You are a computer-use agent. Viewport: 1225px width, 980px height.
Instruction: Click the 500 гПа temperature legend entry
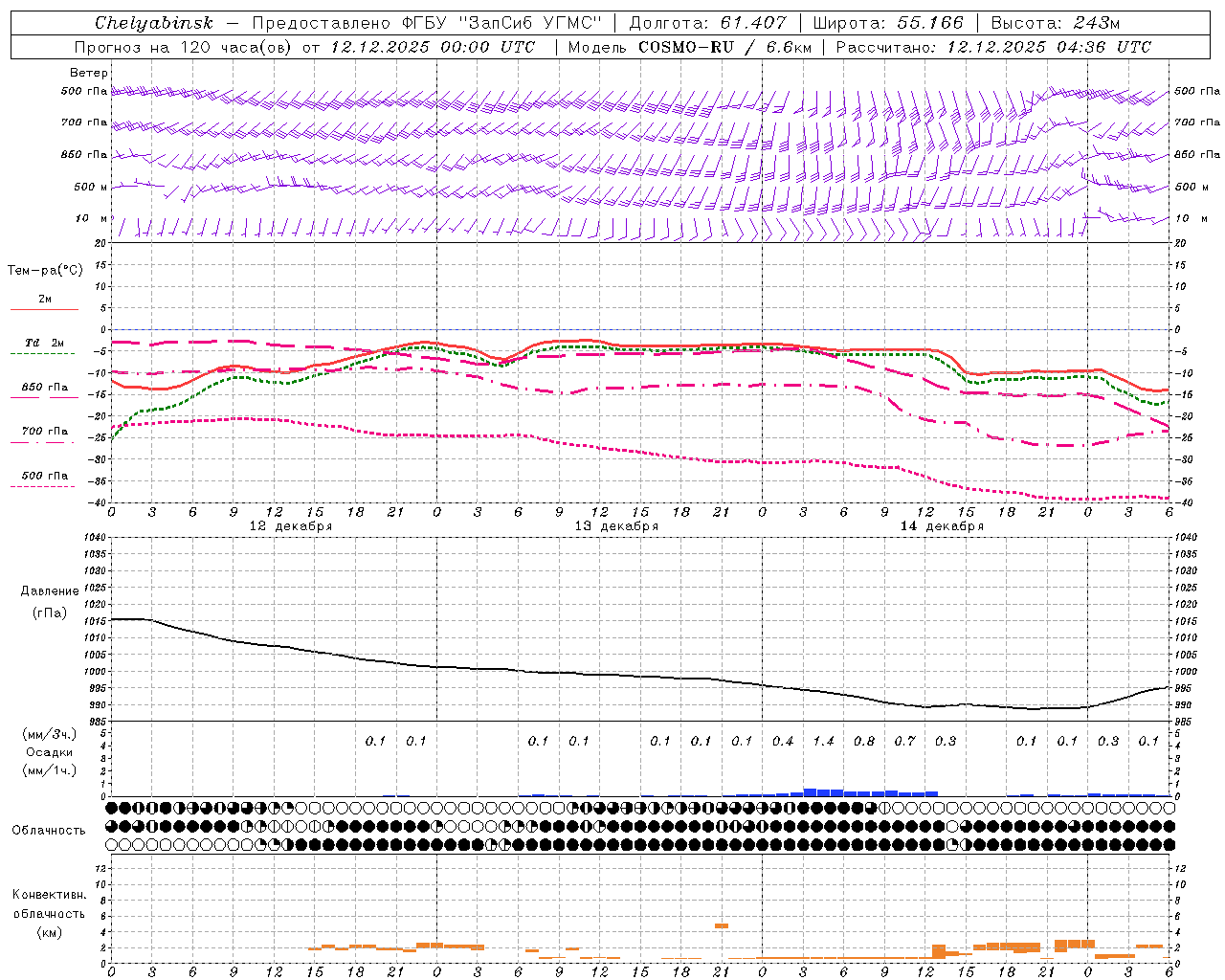pos(45,476)
